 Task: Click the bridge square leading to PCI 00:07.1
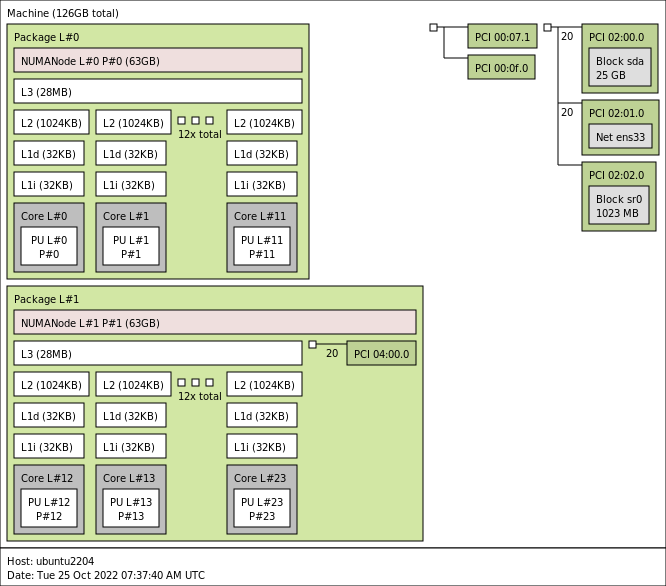433,27
